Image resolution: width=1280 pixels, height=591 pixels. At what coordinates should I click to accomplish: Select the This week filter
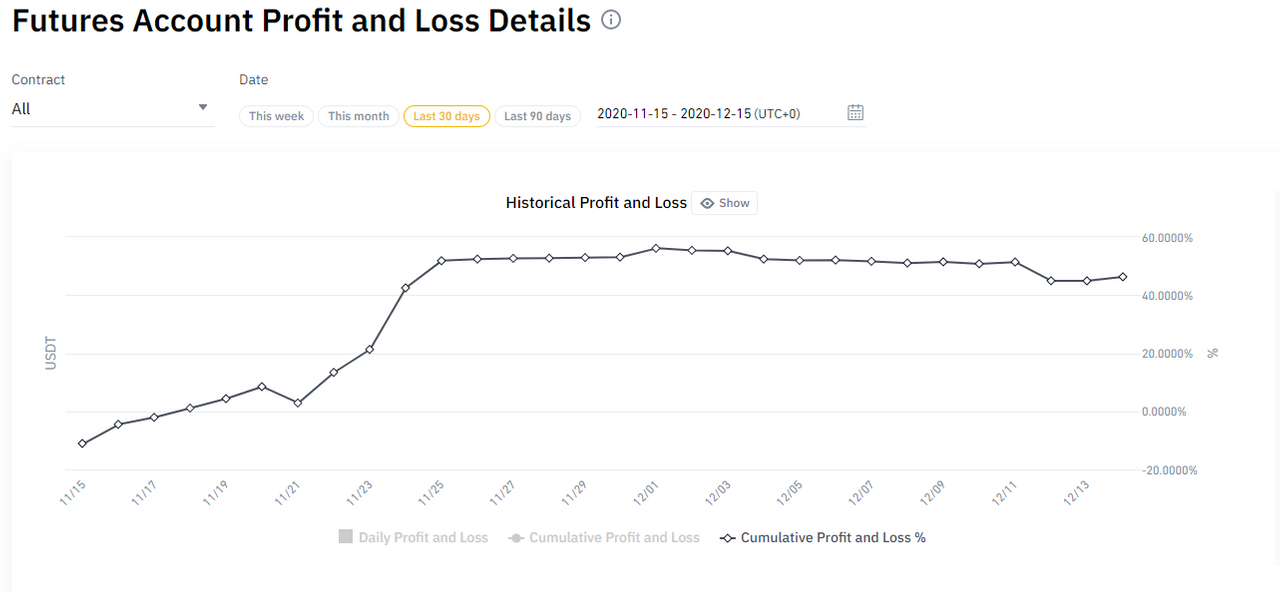[276, 116]
